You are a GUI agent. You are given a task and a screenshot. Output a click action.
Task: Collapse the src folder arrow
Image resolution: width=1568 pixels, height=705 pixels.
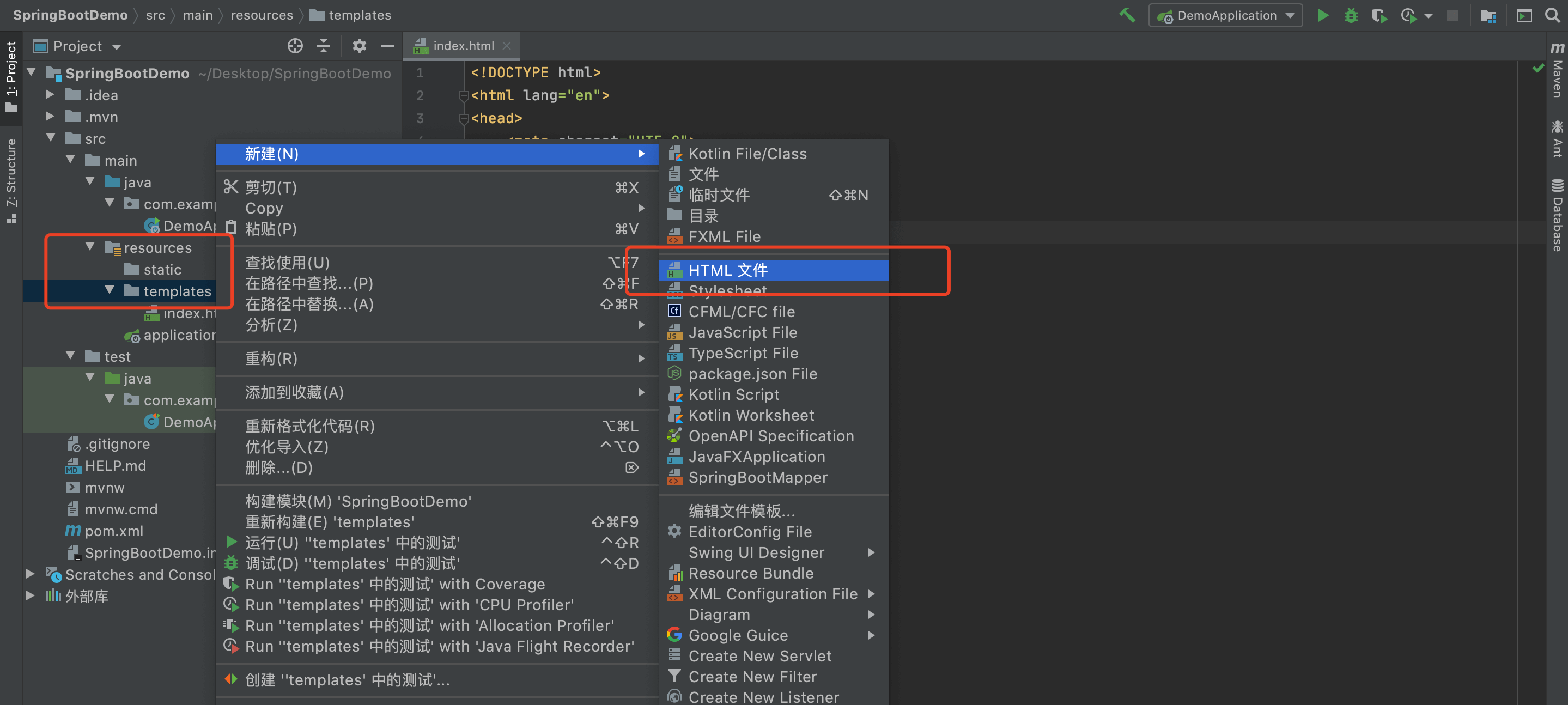coord(50,138)
